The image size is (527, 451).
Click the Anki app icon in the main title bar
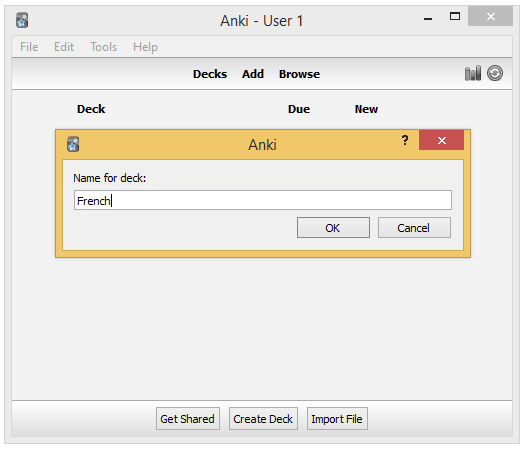tap(22, 20)
